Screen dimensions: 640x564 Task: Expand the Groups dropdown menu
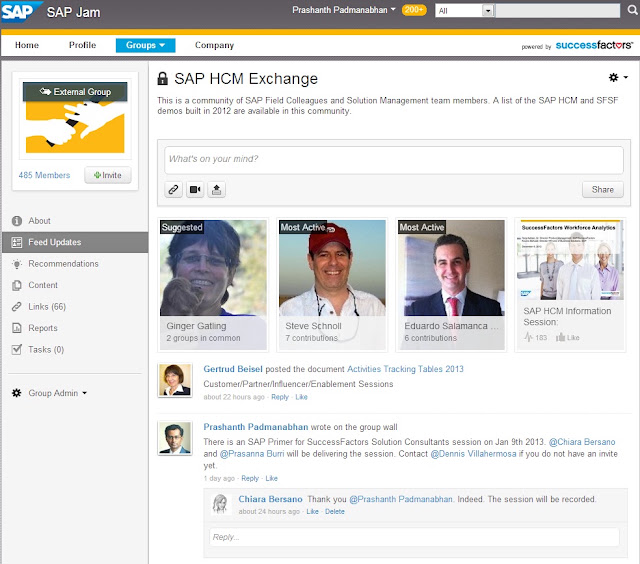click(x=145, y=45)
